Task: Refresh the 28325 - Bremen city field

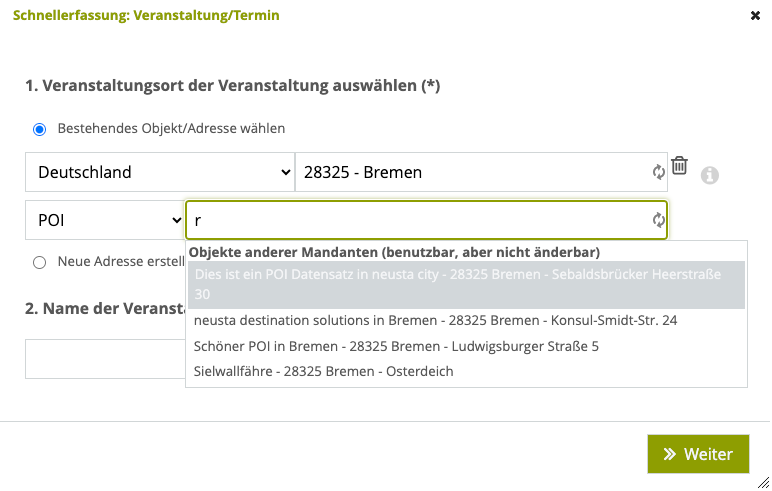Action: [658, 172]
